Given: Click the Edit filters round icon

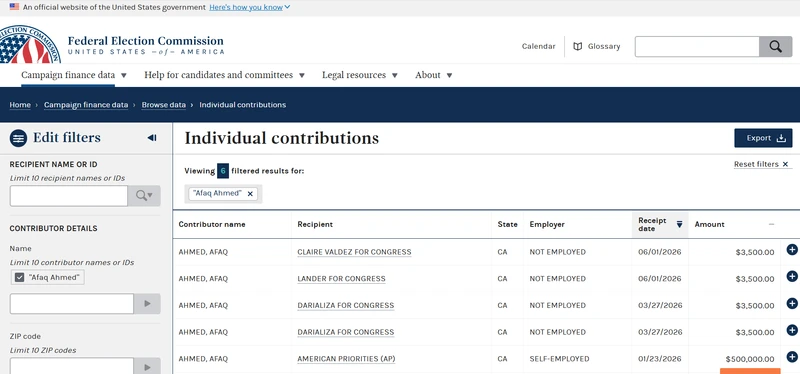Looking at the screenshot, I should (18, 138).
